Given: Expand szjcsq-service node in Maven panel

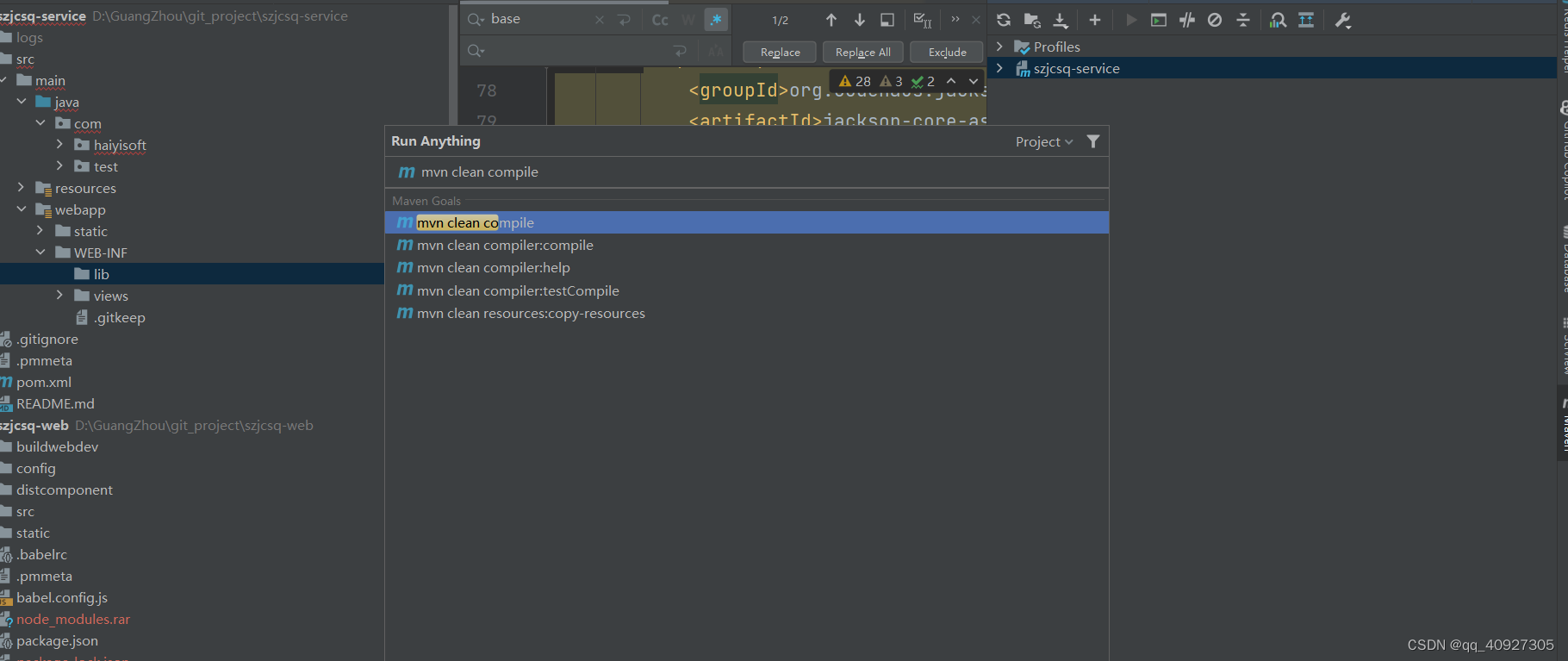Looking at the screenshot, I should click(x=999, y=68).
